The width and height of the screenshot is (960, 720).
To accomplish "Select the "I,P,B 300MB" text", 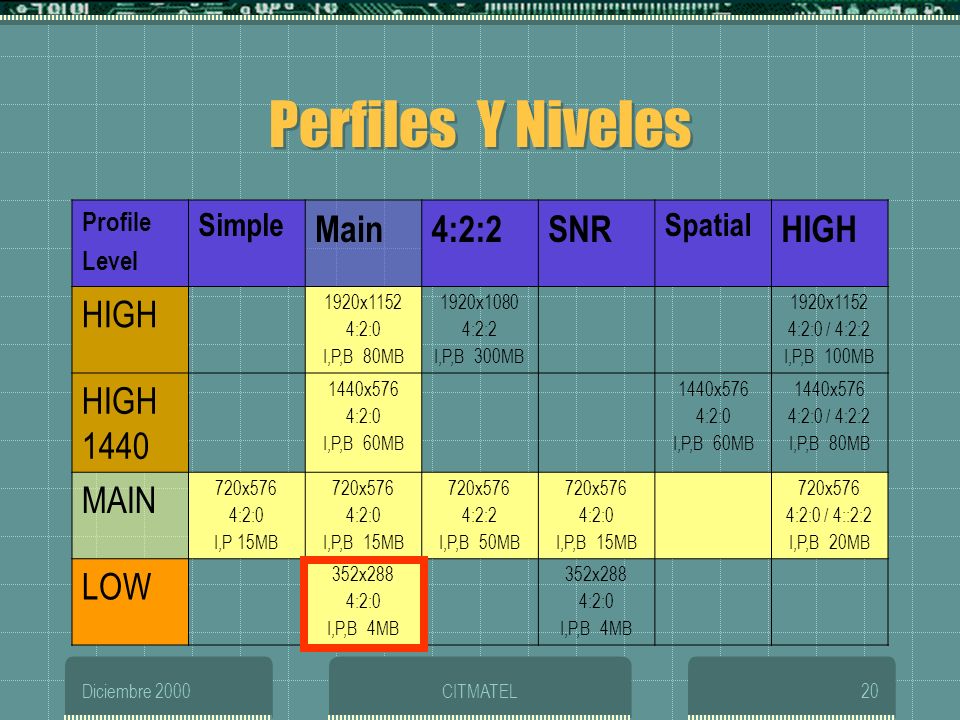I will click(x=479, y=356).
